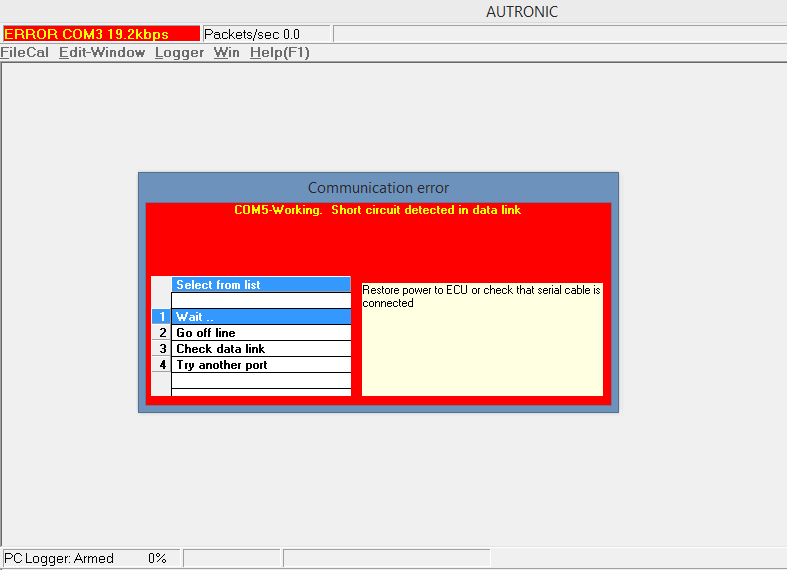Click the 0% logger progress indicator

coord(157,558)
